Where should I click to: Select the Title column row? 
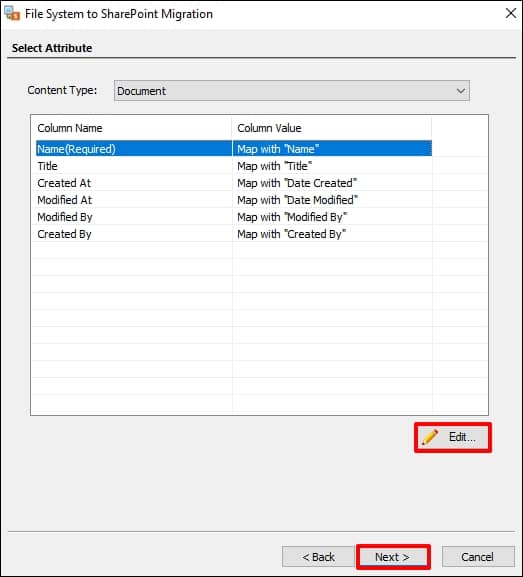pyautogui.click(x=234, y=166)
